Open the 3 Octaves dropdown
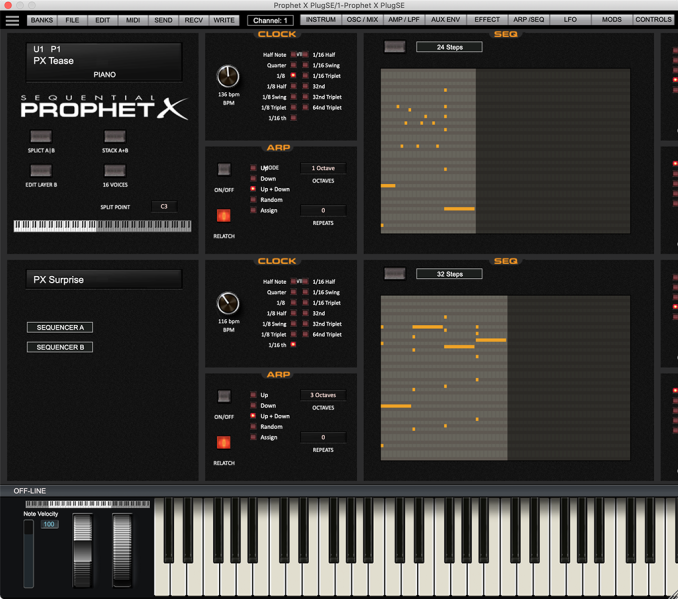Viewport: 678px width, 600px height. 323,395
